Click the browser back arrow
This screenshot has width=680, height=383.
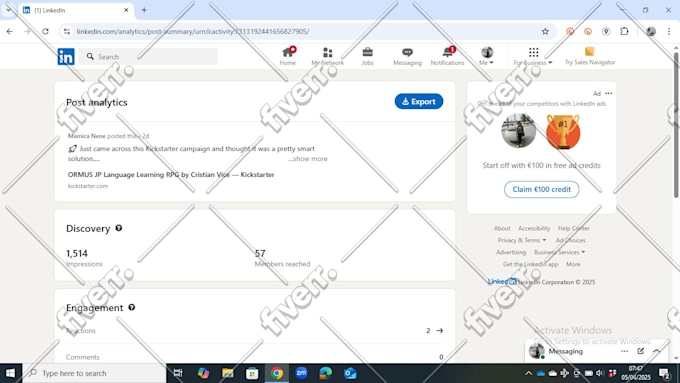[10, 31]
